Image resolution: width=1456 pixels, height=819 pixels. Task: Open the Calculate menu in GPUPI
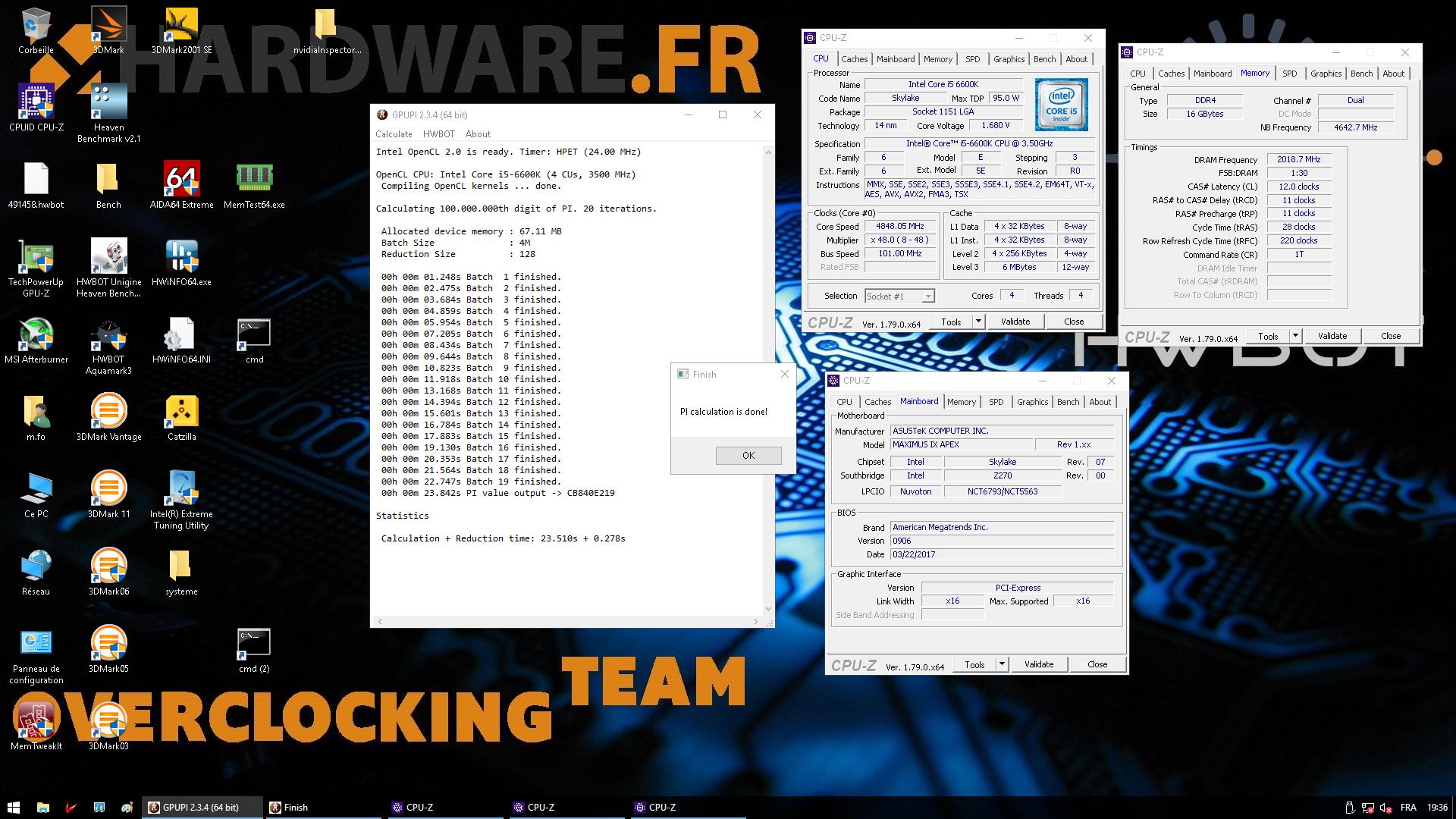[x=394, y=134]
